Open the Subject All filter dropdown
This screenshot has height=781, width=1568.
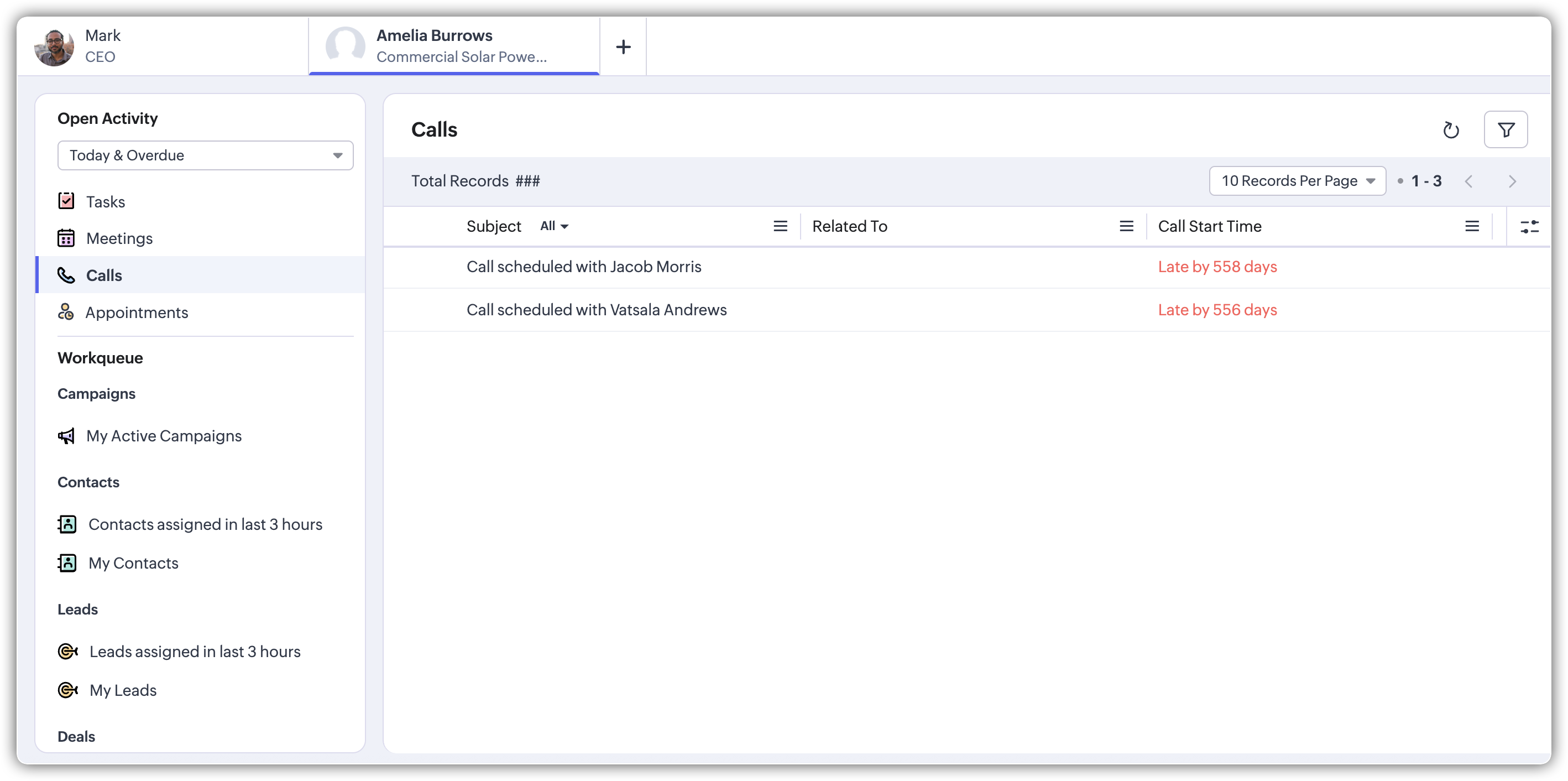point(554,226)
